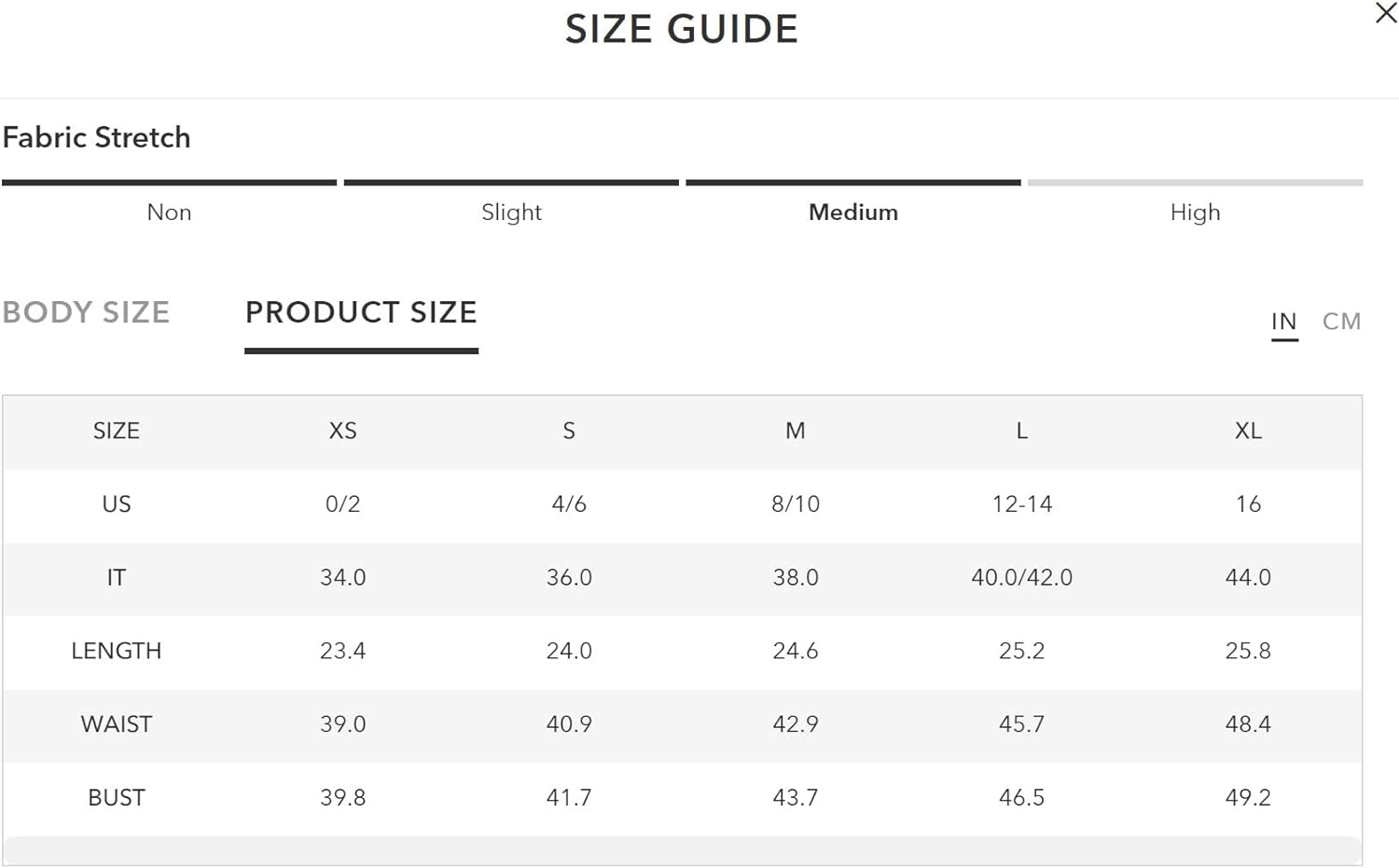Click the WAIST row label
Viewport: 1399px width, 868px height.
[x=117, y=724]
